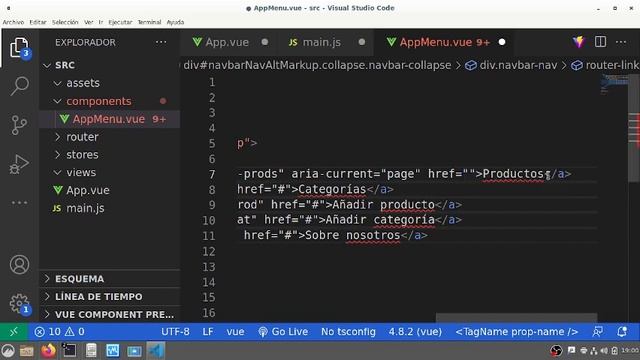Click Go Live in status bar
This screenshot has width=640, height=360.
coord(283,331)
